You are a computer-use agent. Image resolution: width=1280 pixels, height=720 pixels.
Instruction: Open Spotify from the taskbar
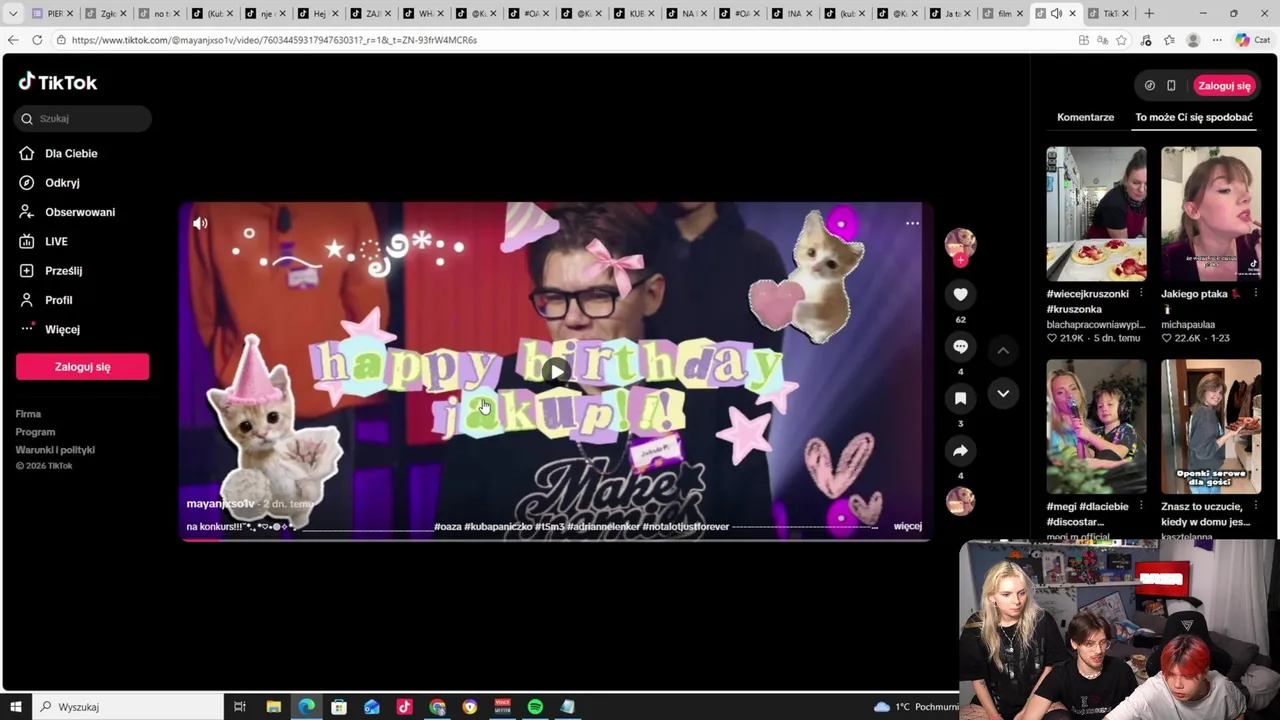535,707
